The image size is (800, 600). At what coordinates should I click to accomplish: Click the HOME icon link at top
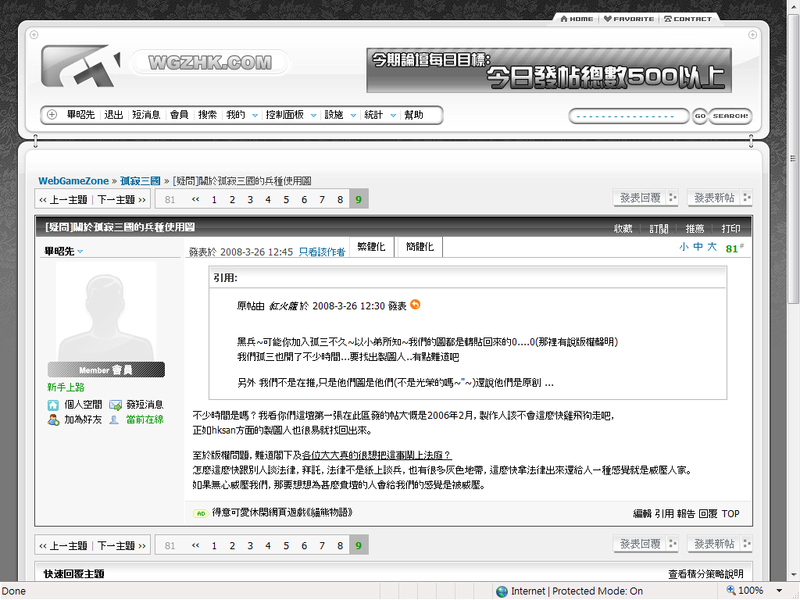(x=577, y=19)
